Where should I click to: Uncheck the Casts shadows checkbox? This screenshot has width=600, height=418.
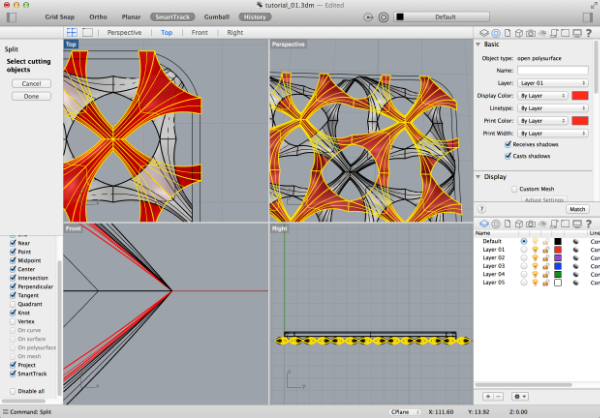pos(509,156)
